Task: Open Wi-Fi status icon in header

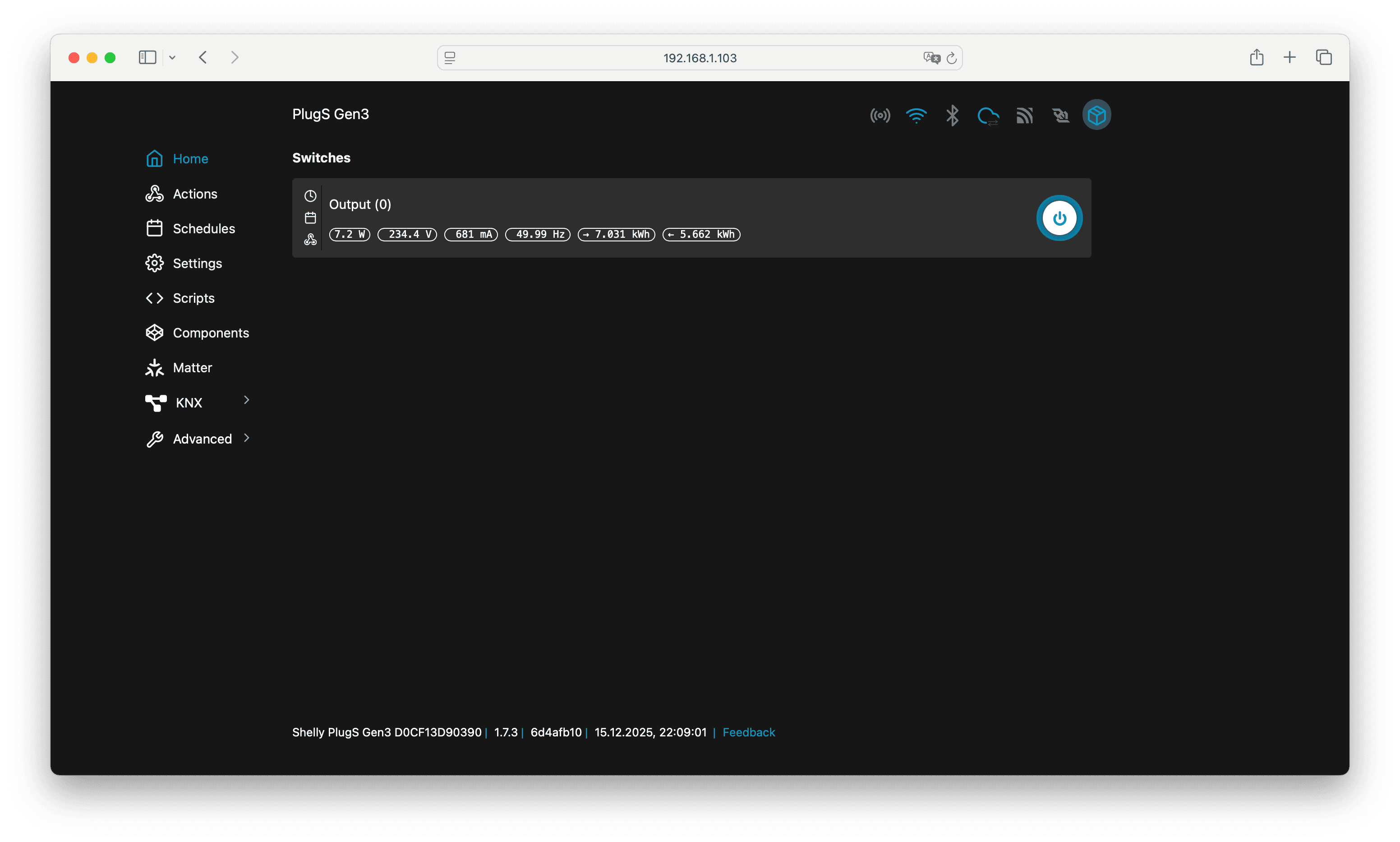Action: click(x=916, y=116)
